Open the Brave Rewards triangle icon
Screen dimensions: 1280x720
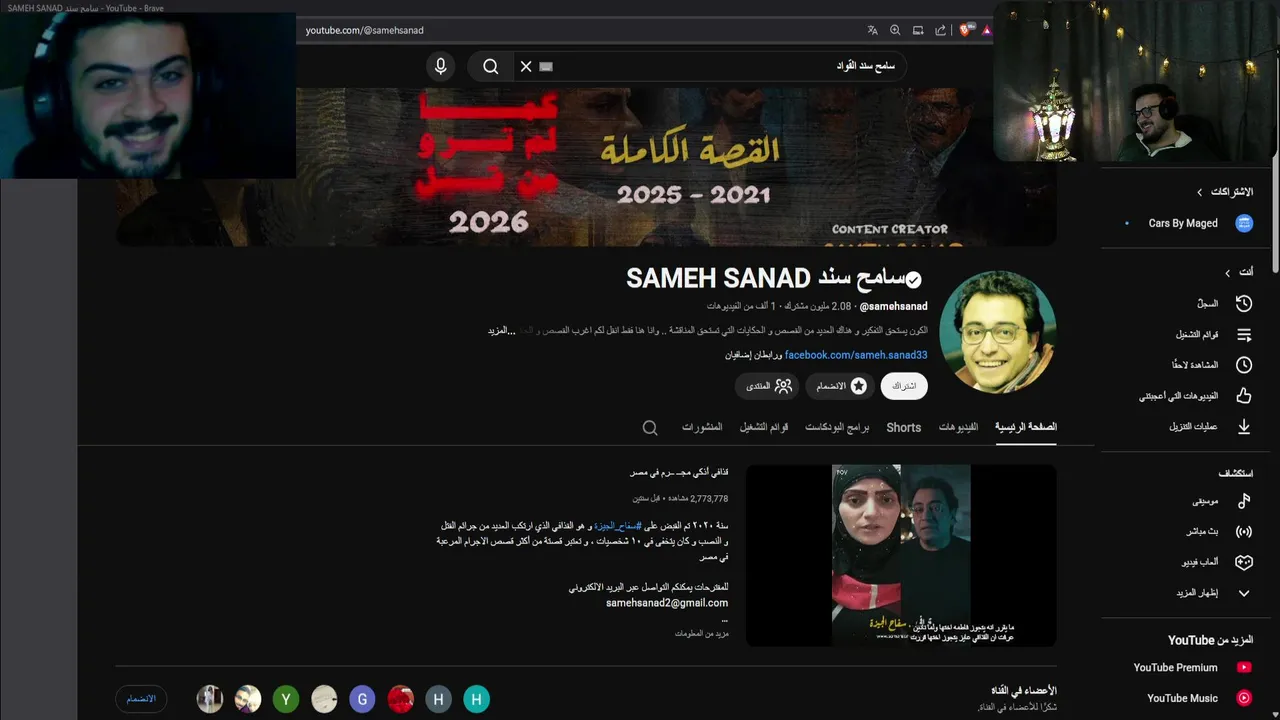986,30
